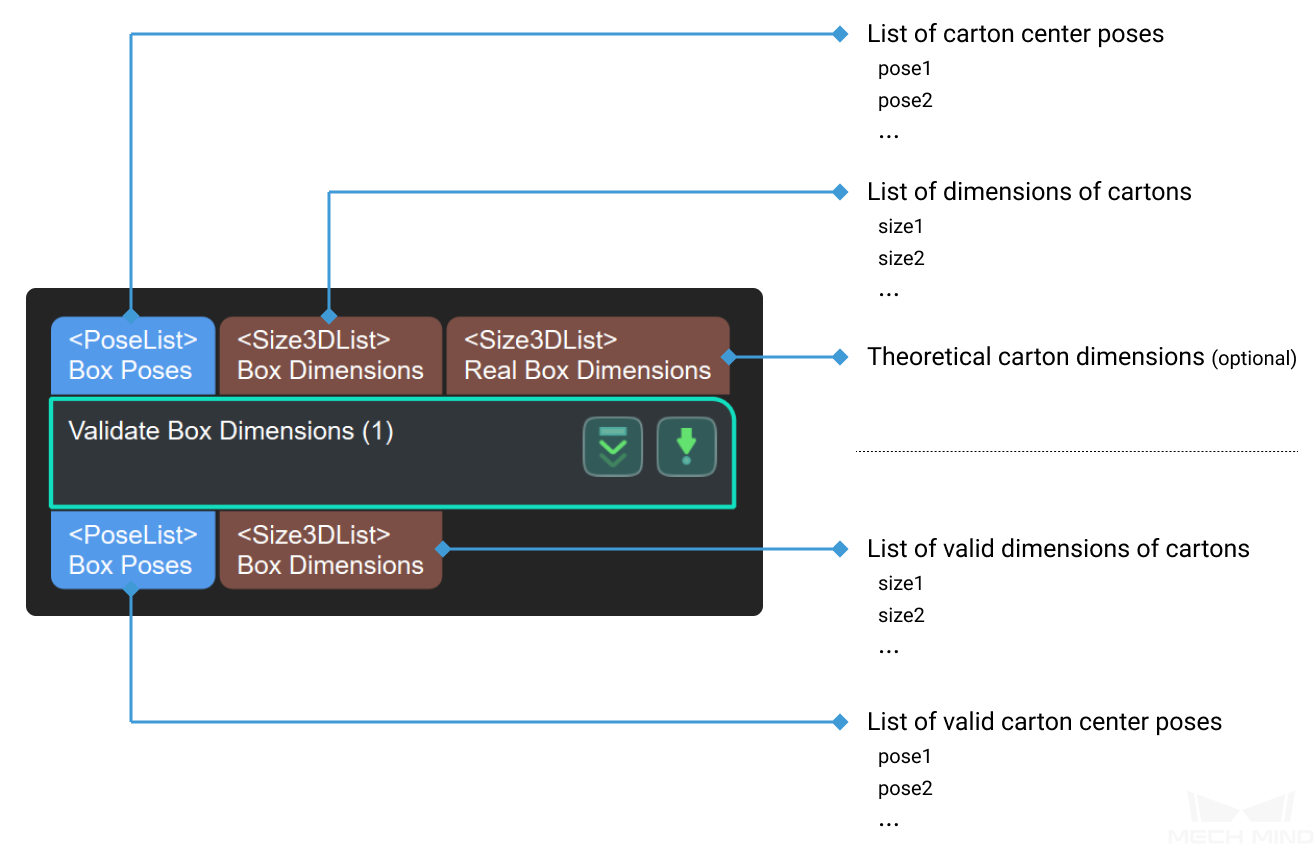Click the text 'List of carton center poses'
Viewport: 1316px width, 848px height.
1015,34
